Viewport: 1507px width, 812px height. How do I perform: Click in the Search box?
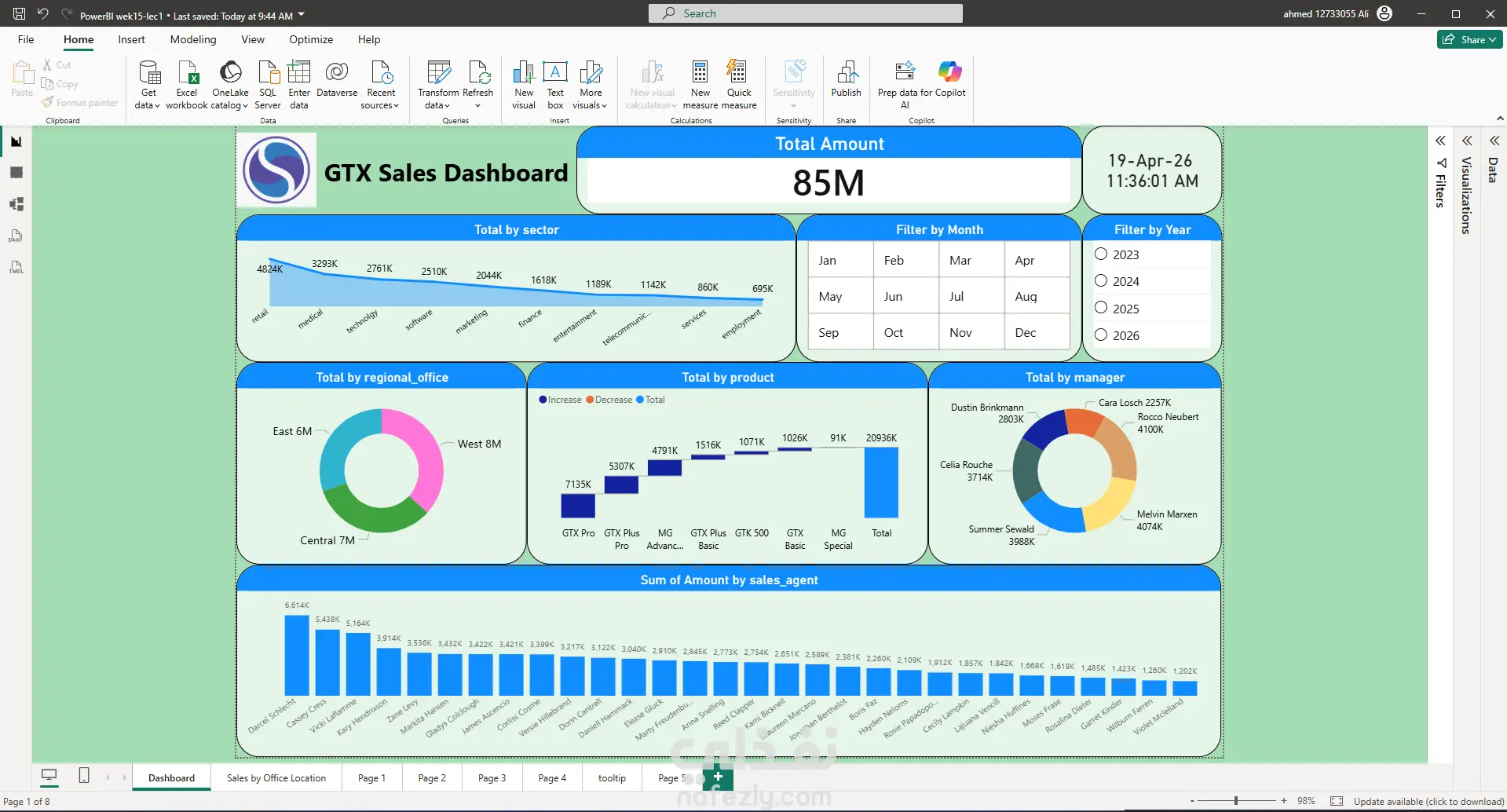tap(806, 13)
